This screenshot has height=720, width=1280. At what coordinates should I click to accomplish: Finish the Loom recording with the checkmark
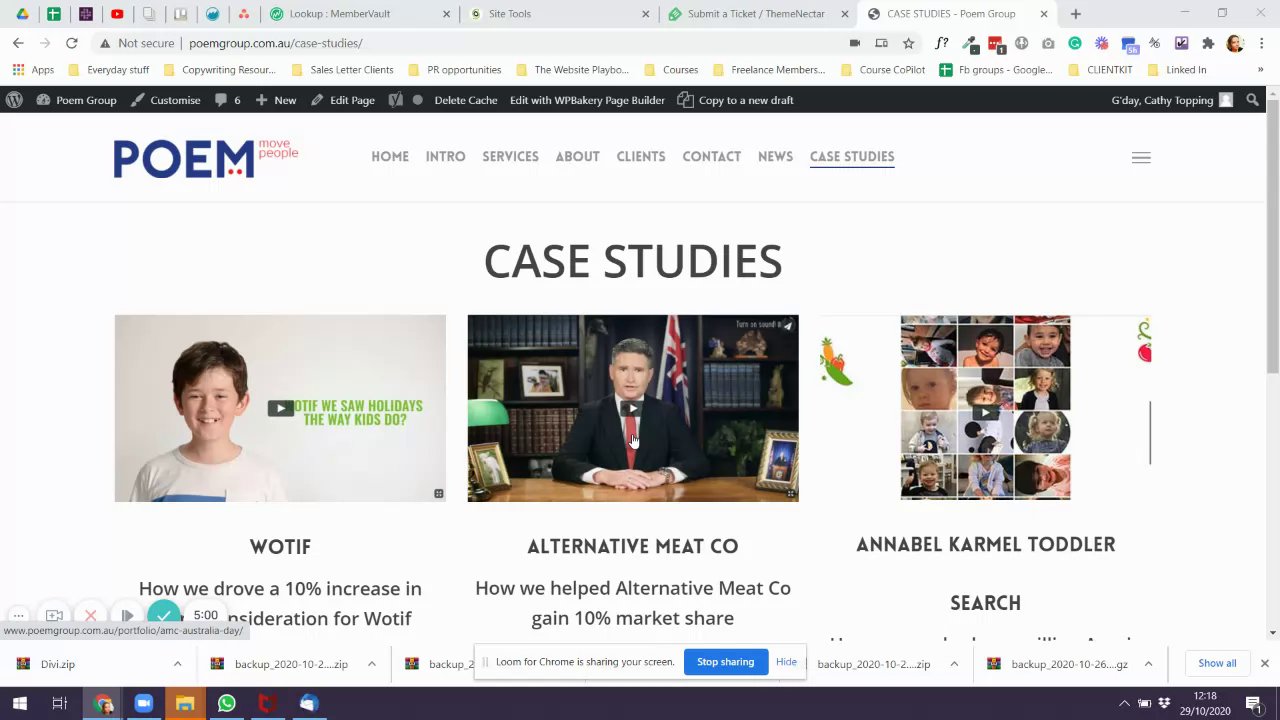point(164,616)
